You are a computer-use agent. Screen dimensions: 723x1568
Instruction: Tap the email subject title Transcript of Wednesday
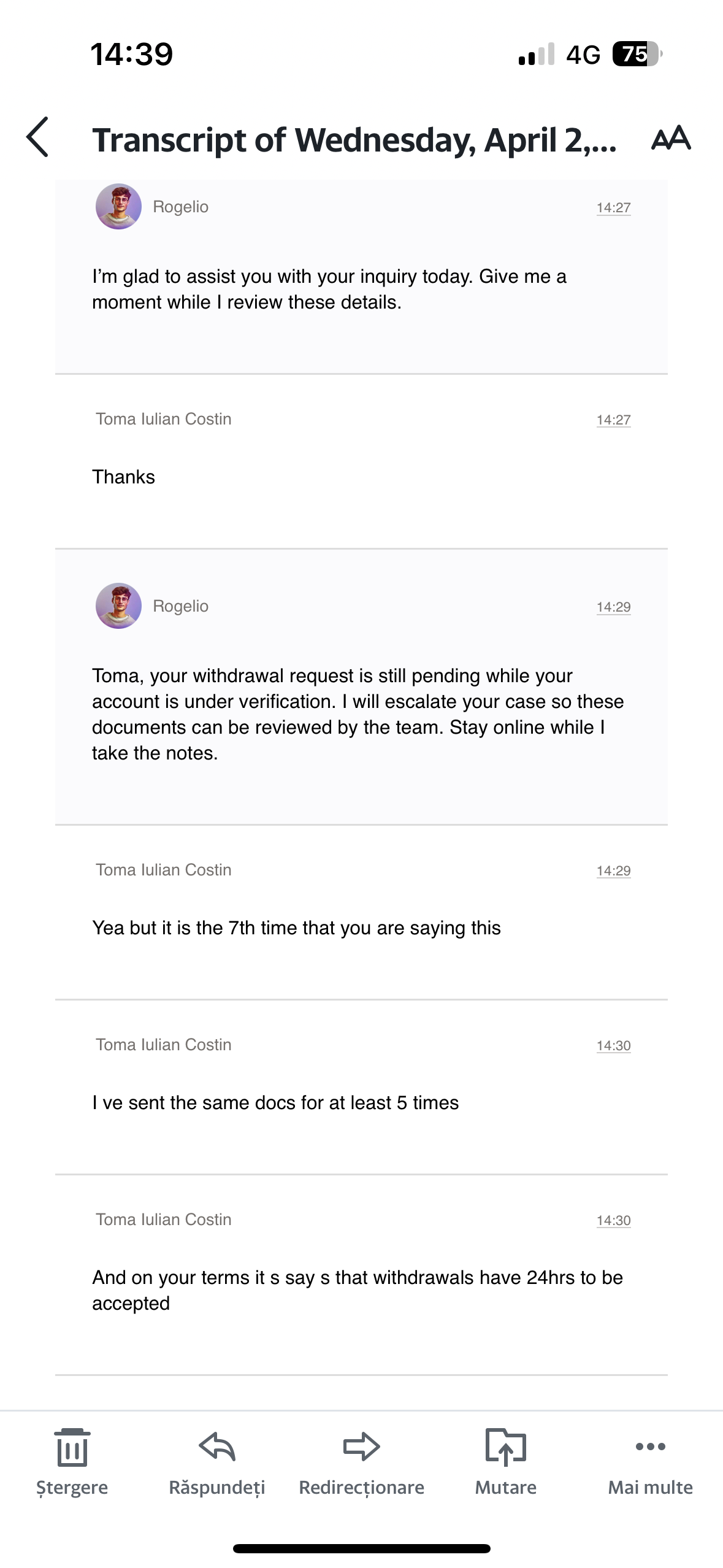[354, 140]
